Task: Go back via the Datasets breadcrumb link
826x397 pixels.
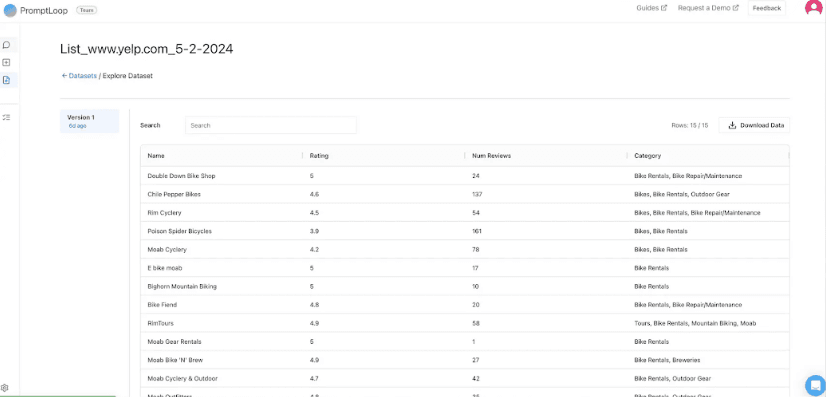Action: point(79,76)
